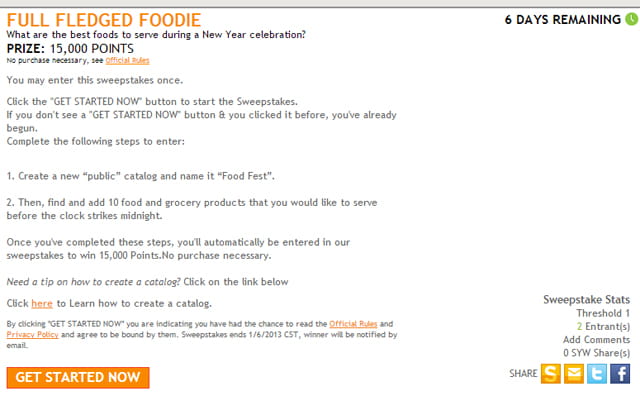Click the New Year celebration question text
This screenshot has height=396, width=640.
click(x=156, y=35)
